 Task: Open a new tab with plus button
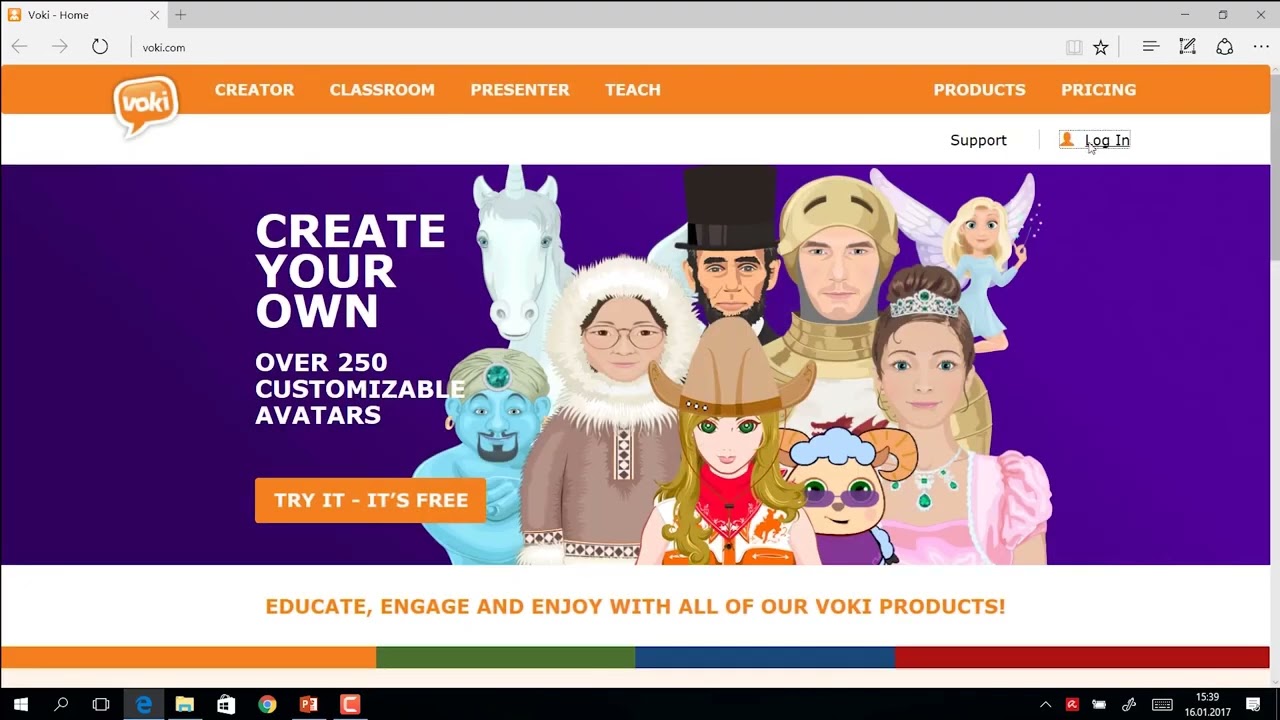[x=181, y=15]
